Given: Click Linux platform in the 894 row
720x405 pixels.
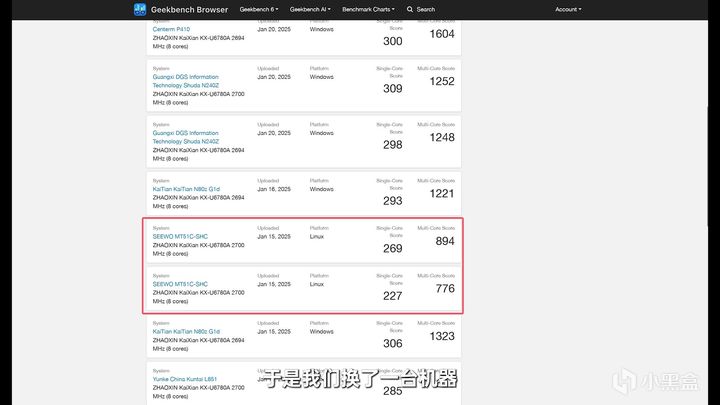Looking at the screenshot, I should click(316, 236).
